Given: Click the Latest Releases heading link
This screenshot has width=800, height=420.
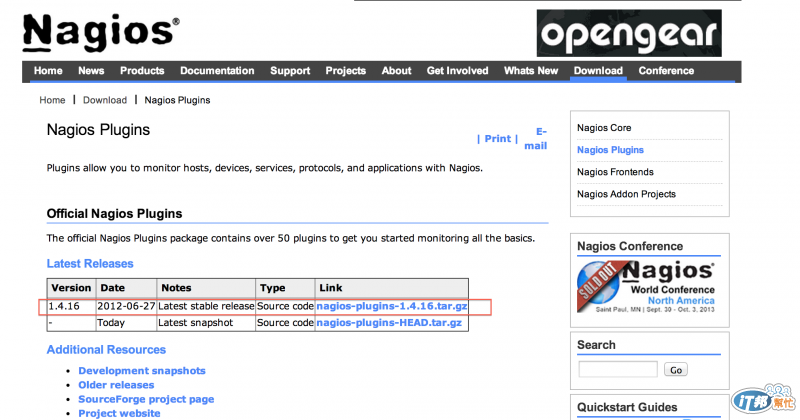Looking at the screenshot, I should [90, 264].
